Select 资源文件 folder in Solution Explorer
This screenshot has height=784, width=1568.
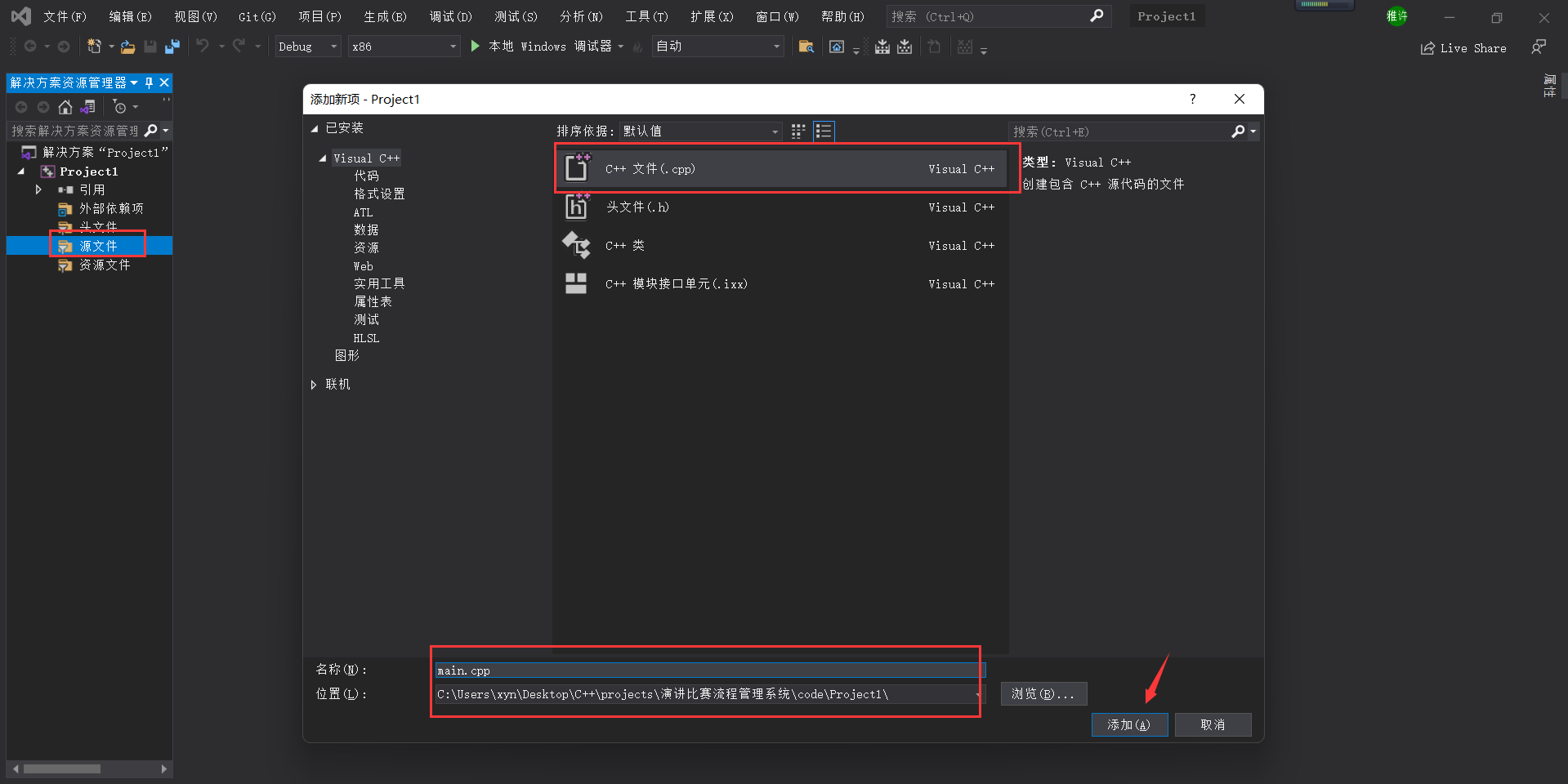click(105, 265)
